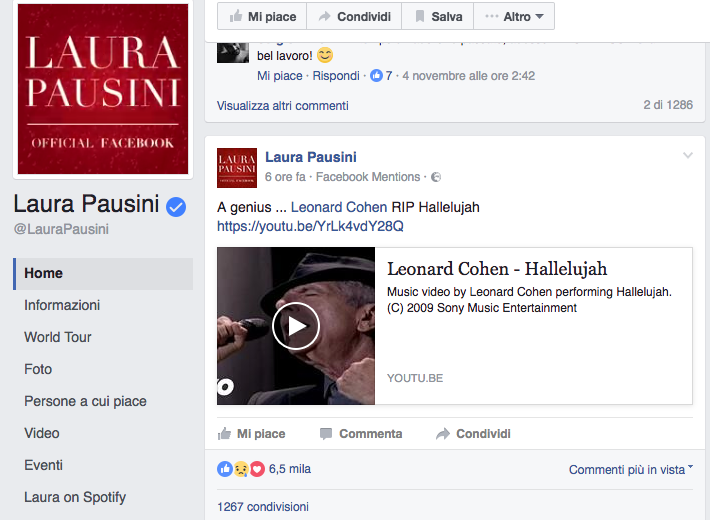
Task: Open Laura Pausini post author link
Action: 311,157
